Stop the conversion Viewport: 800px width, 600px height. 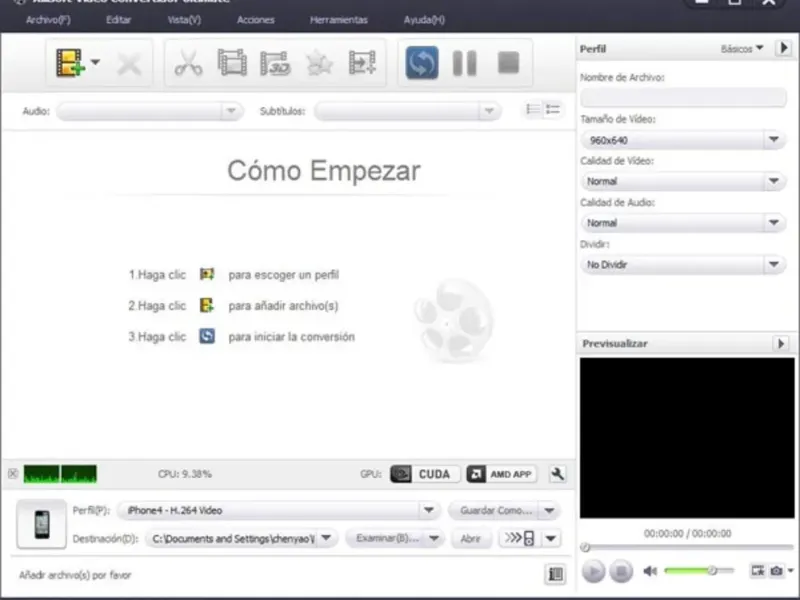tap(509, 63)
